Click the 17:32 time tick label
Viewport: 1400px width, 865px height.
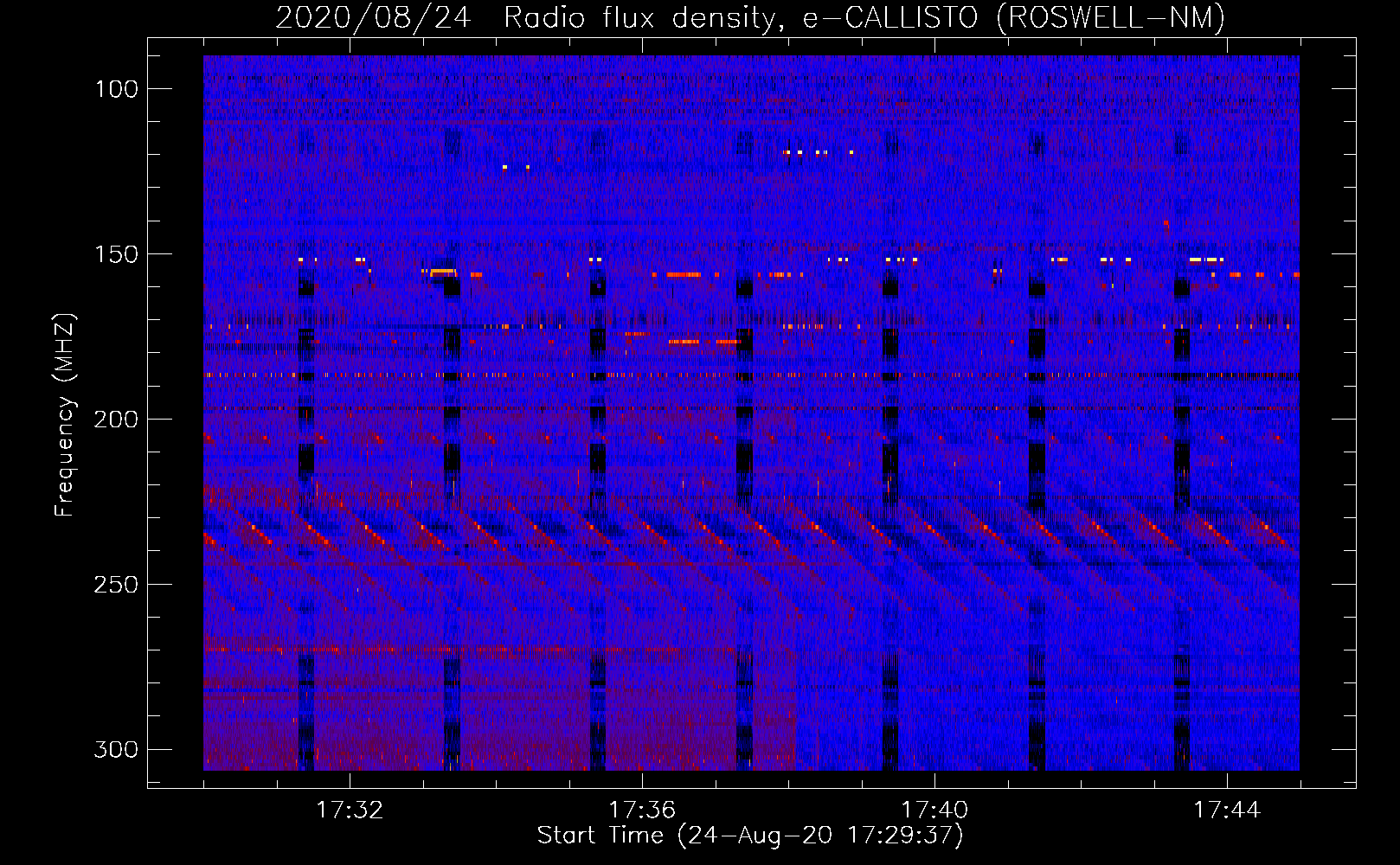click(x=350, y=811)
